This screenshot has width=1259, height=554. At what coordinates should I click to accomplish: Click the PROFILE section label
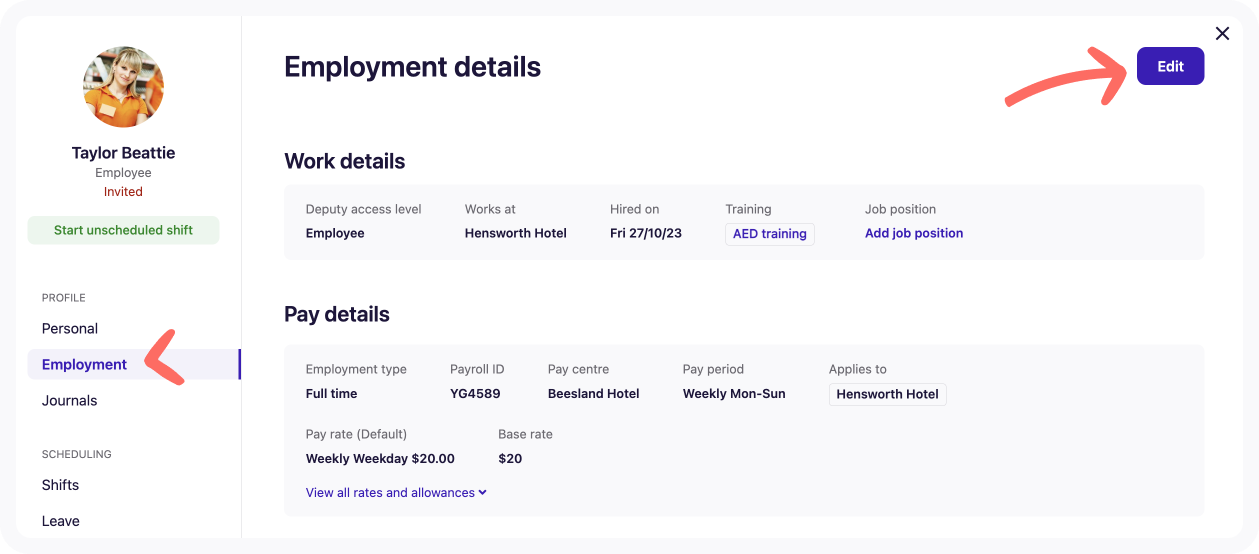(x=64, y=298)
